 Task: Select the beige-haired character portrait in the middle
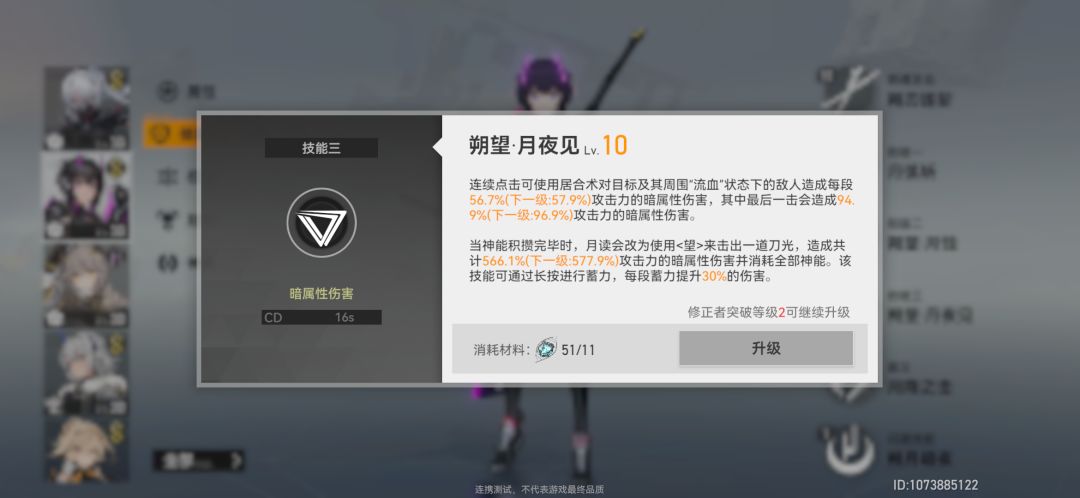(87, 284)
